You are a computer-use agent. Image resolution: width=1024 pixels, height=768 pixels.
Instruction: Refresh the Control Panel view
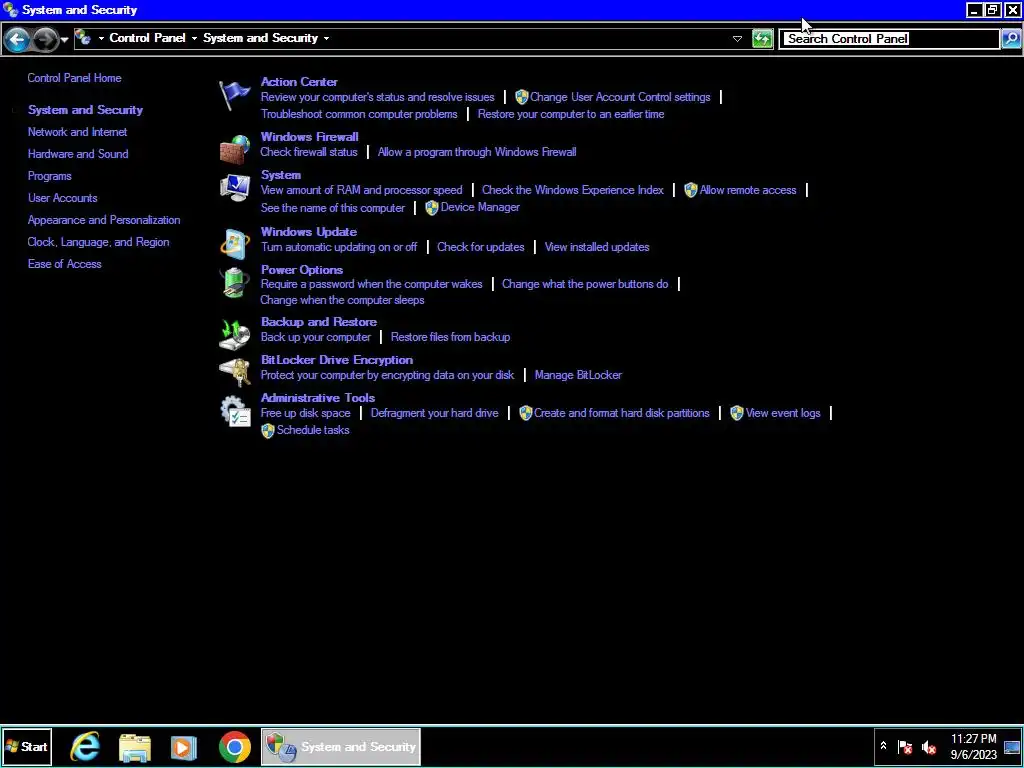pos(762,39)
